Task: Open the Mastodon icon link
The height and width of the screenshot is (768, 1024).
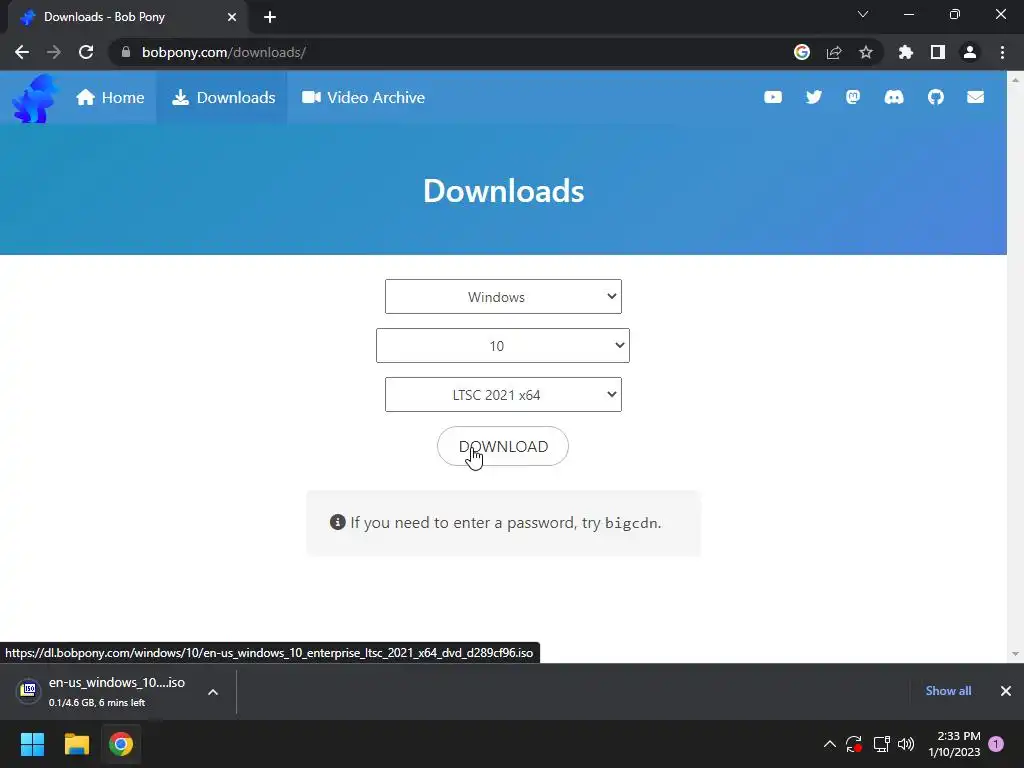Action: (x=853, y=97)
